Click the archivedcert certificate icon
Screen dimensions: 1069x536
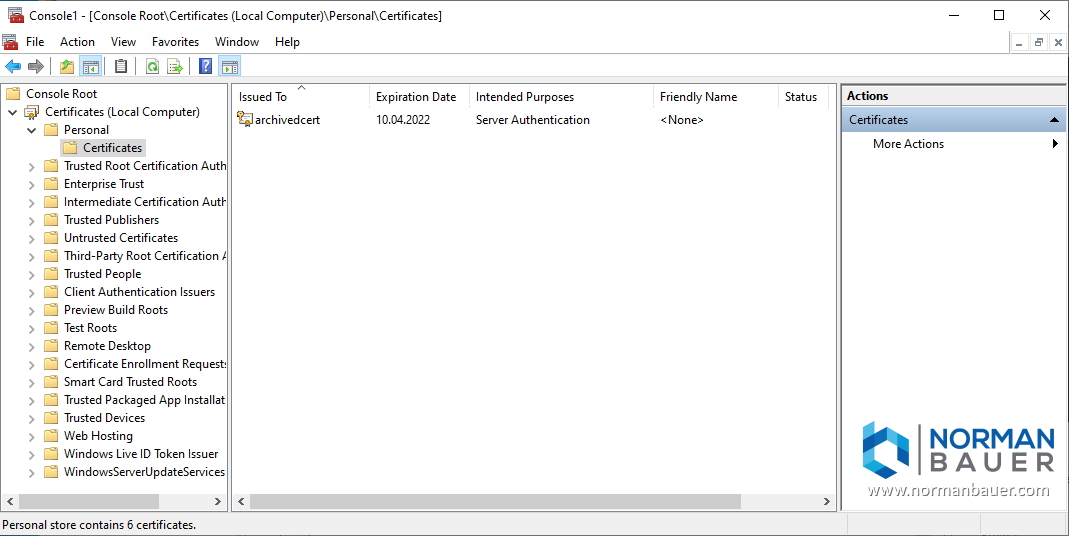click(x=245, y=120)
